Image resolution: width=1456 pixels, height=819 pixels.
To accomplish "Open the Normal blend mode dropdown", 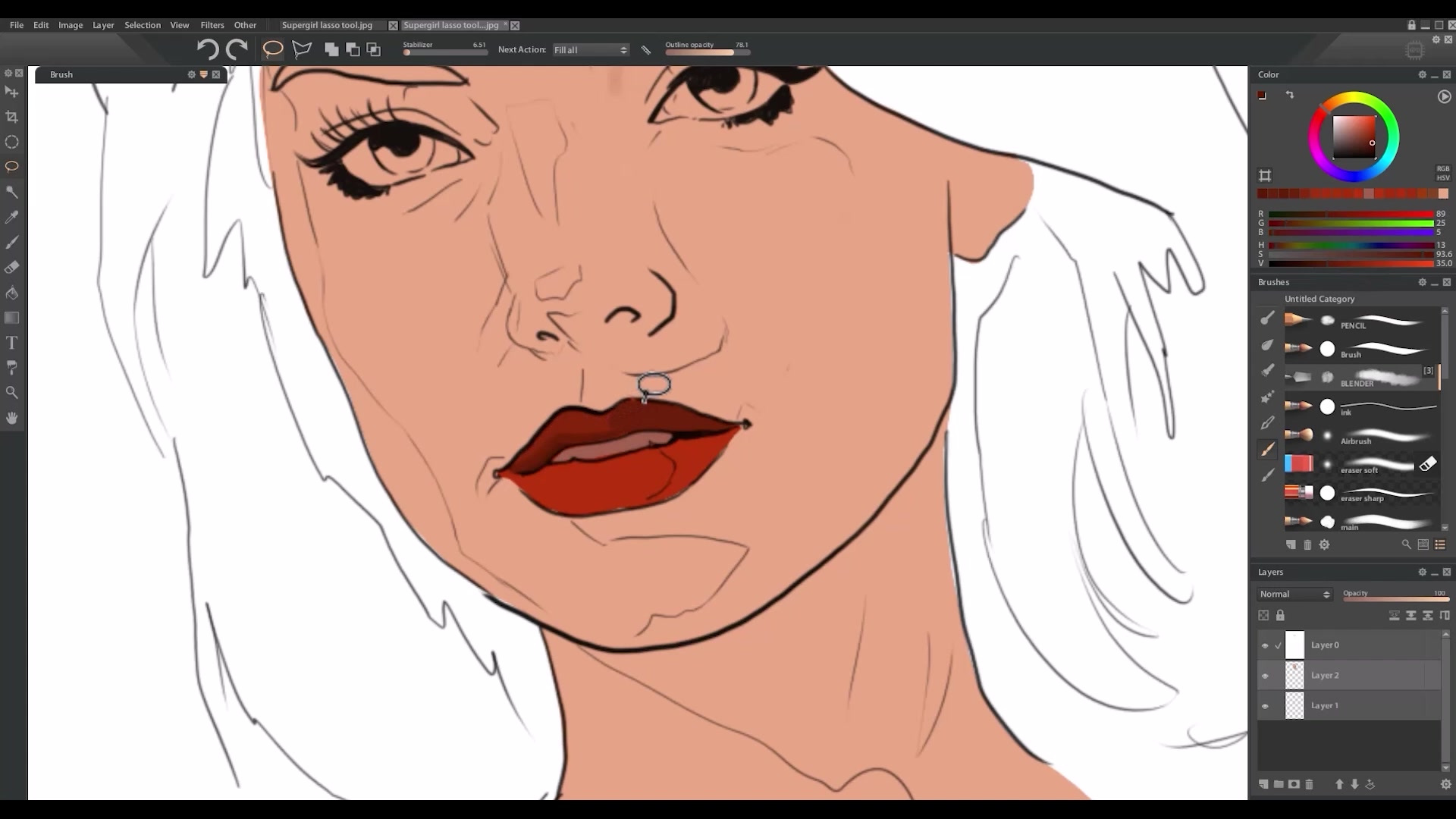I will tap(1294, 594).
